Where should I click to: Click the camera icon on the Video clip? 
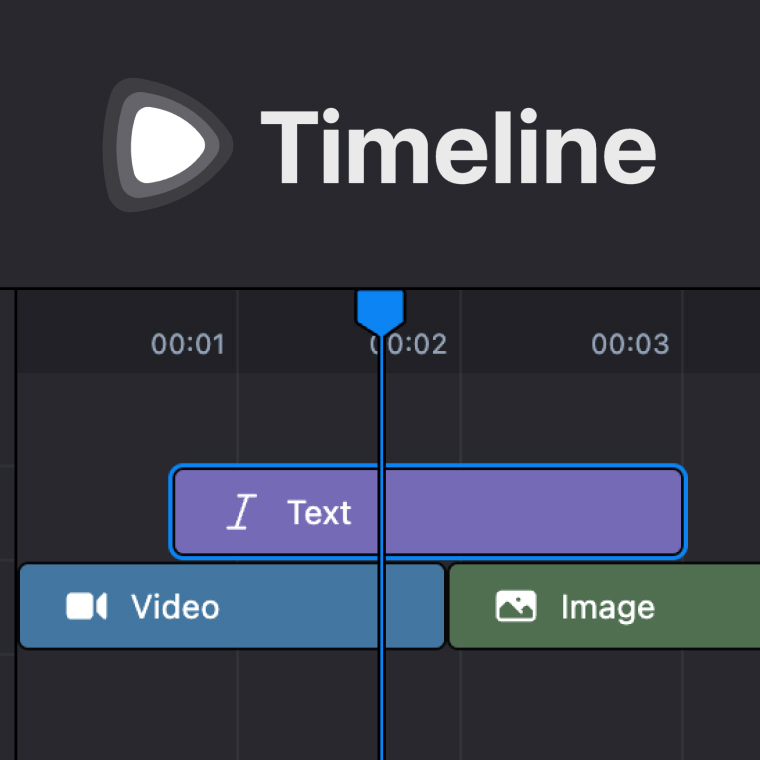tap(87, 606)
